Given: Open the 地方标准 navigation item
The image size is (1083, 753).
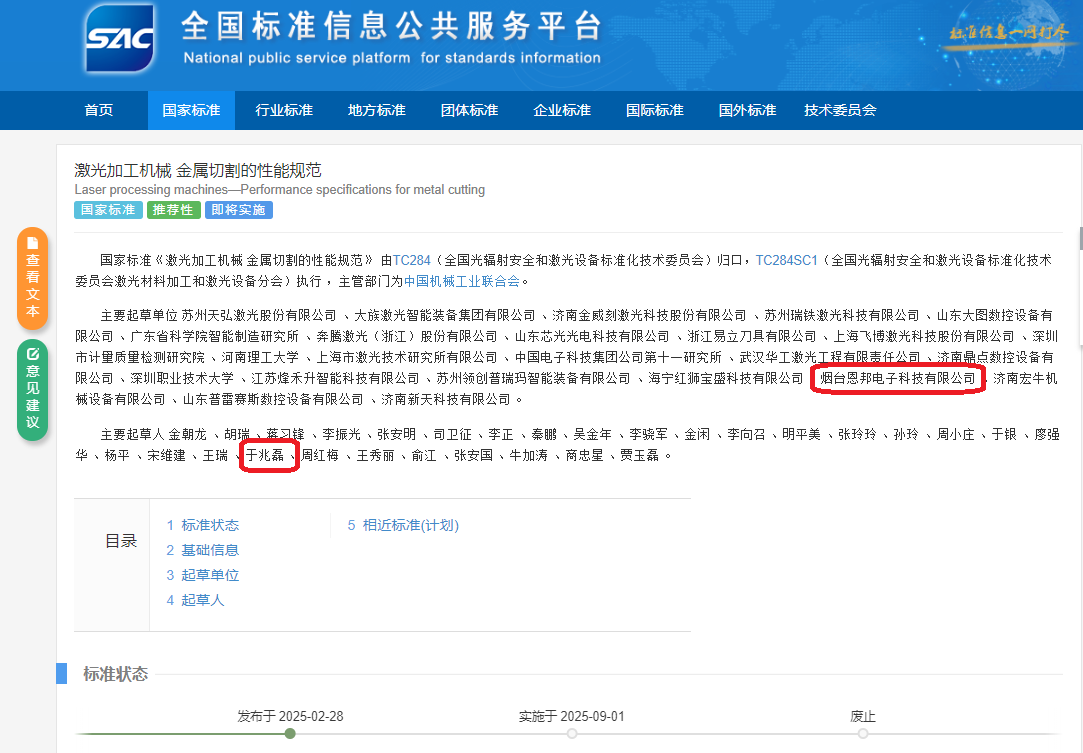Looking at the screenshot, I should [376, 111].
